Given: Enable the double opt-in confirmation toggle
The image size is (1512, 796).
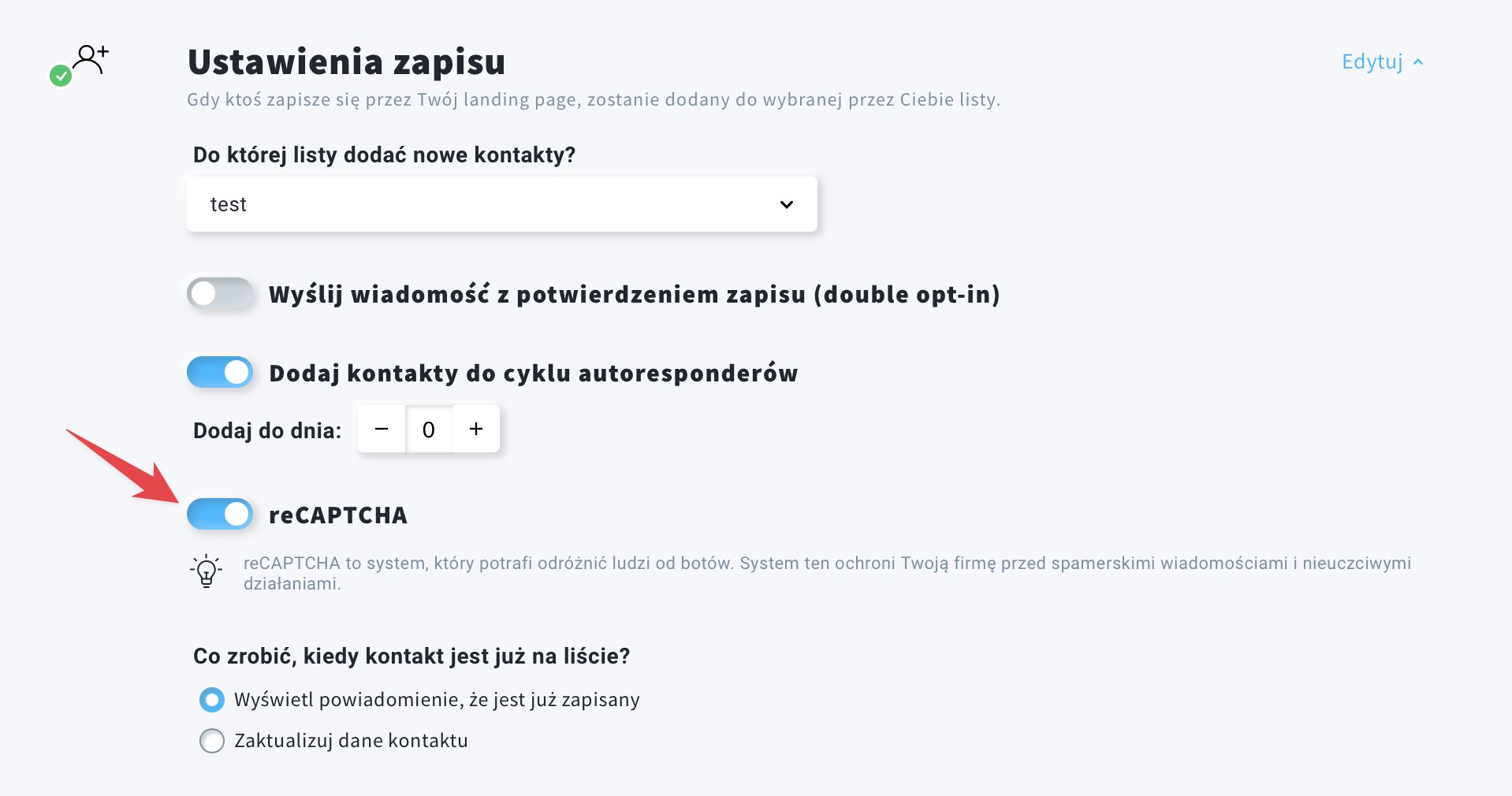Looking at the screenshot, I should (x=220, y=294).
